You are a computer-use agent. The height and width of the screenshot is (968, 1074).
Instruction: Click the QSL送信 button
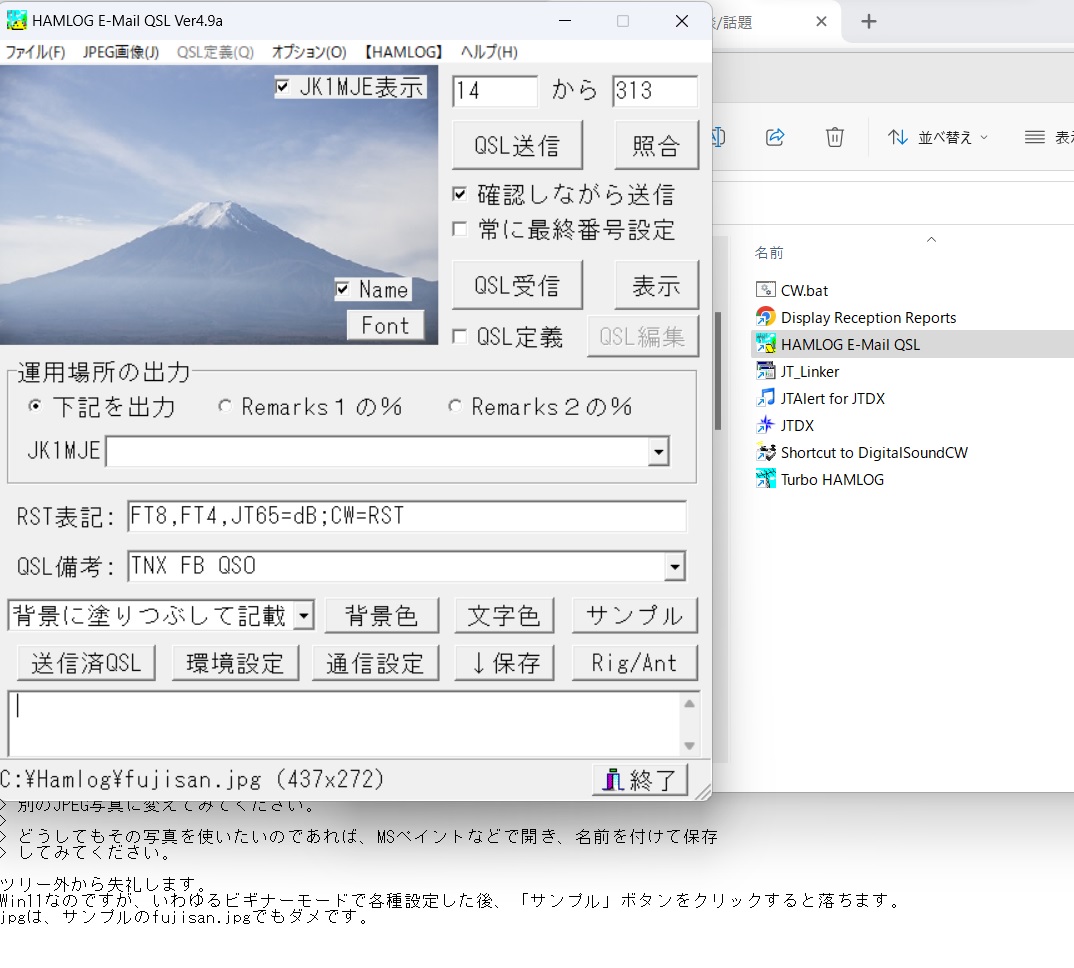coord(517,146)
